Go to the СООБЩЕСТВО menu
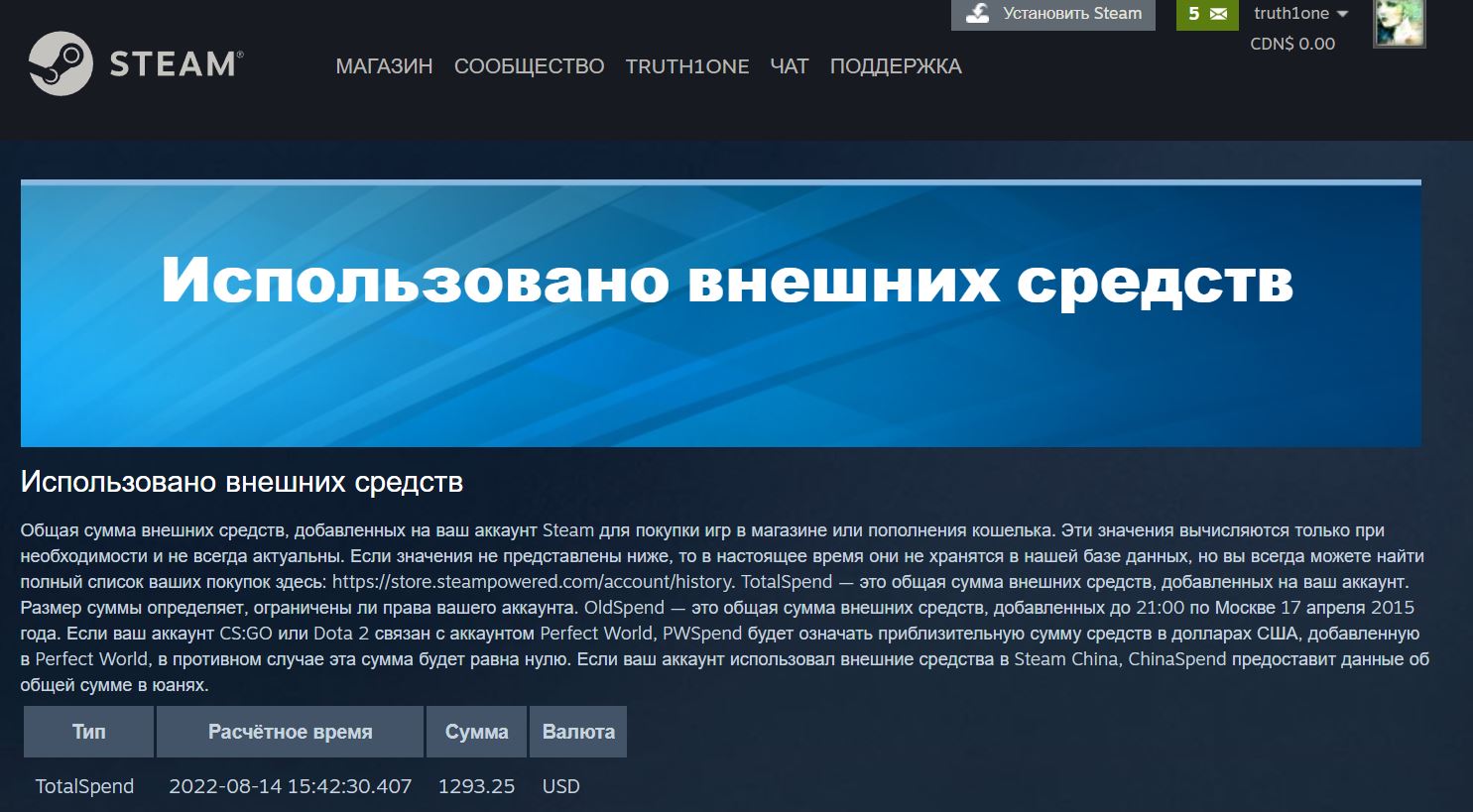Image resolution: width=1473 pixels, height=812 pixels. tap(529, 66)
